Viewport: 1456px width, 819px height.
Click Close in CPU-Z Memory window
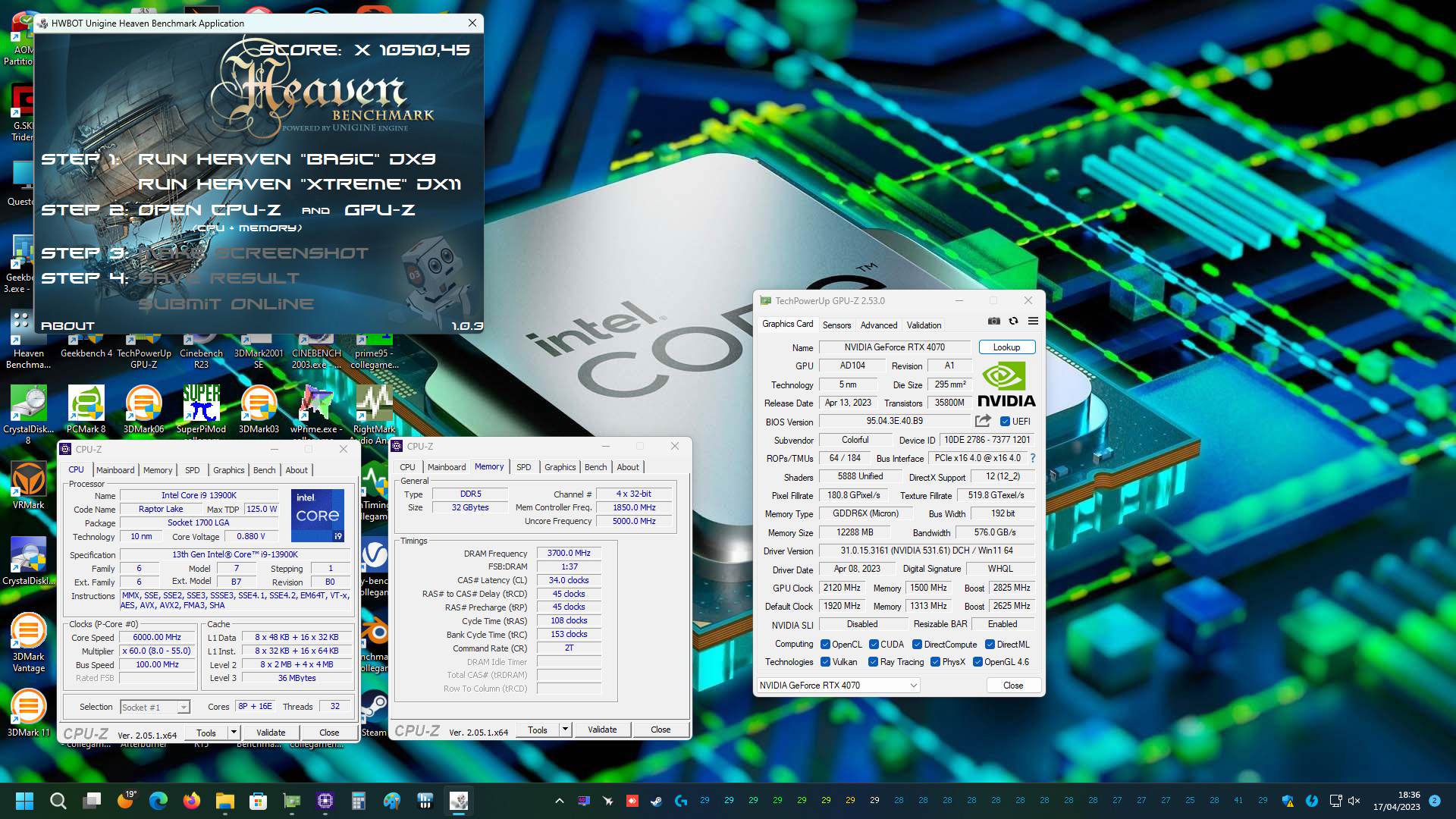coord(661,730)
